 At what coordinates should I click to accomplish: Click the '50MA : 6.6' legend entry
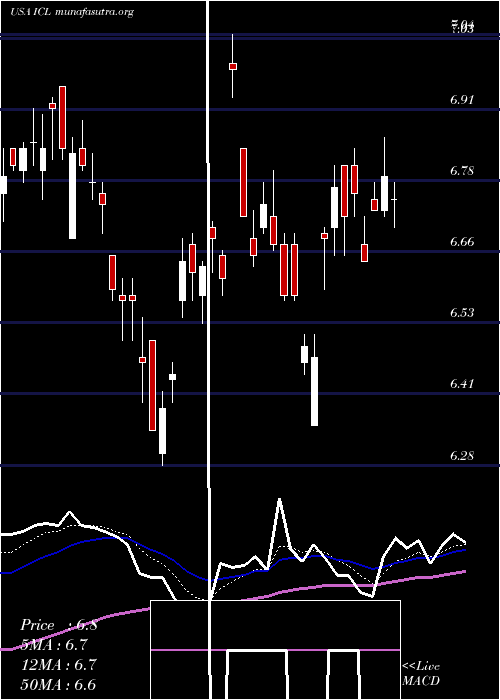pyautogui.click(x=58, y=684)
